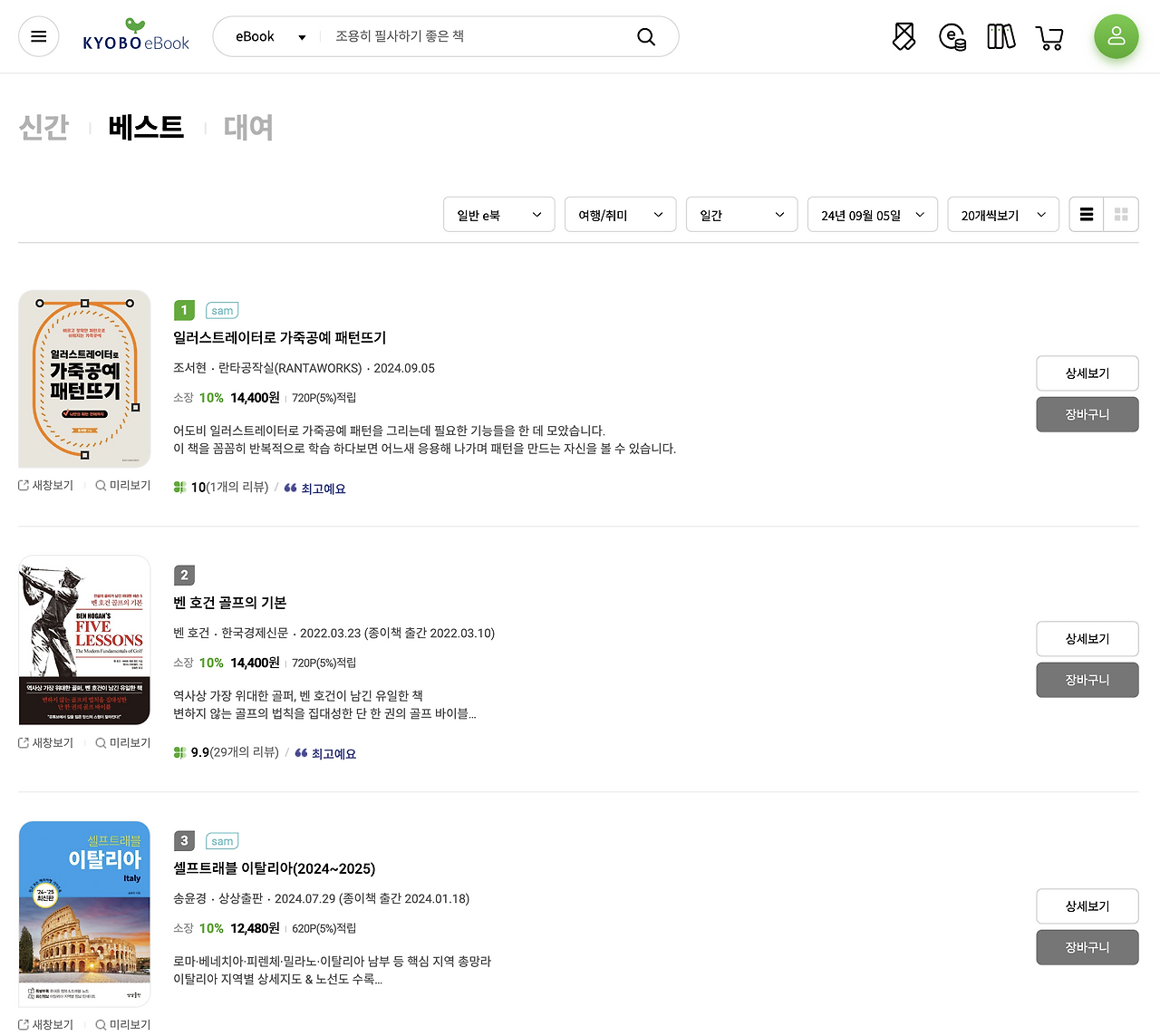Image resolution: width=1160 pixels, height=1036 pixels.
Task: Click the KYOBO eBook logo
Action: (x=135, y=34)
